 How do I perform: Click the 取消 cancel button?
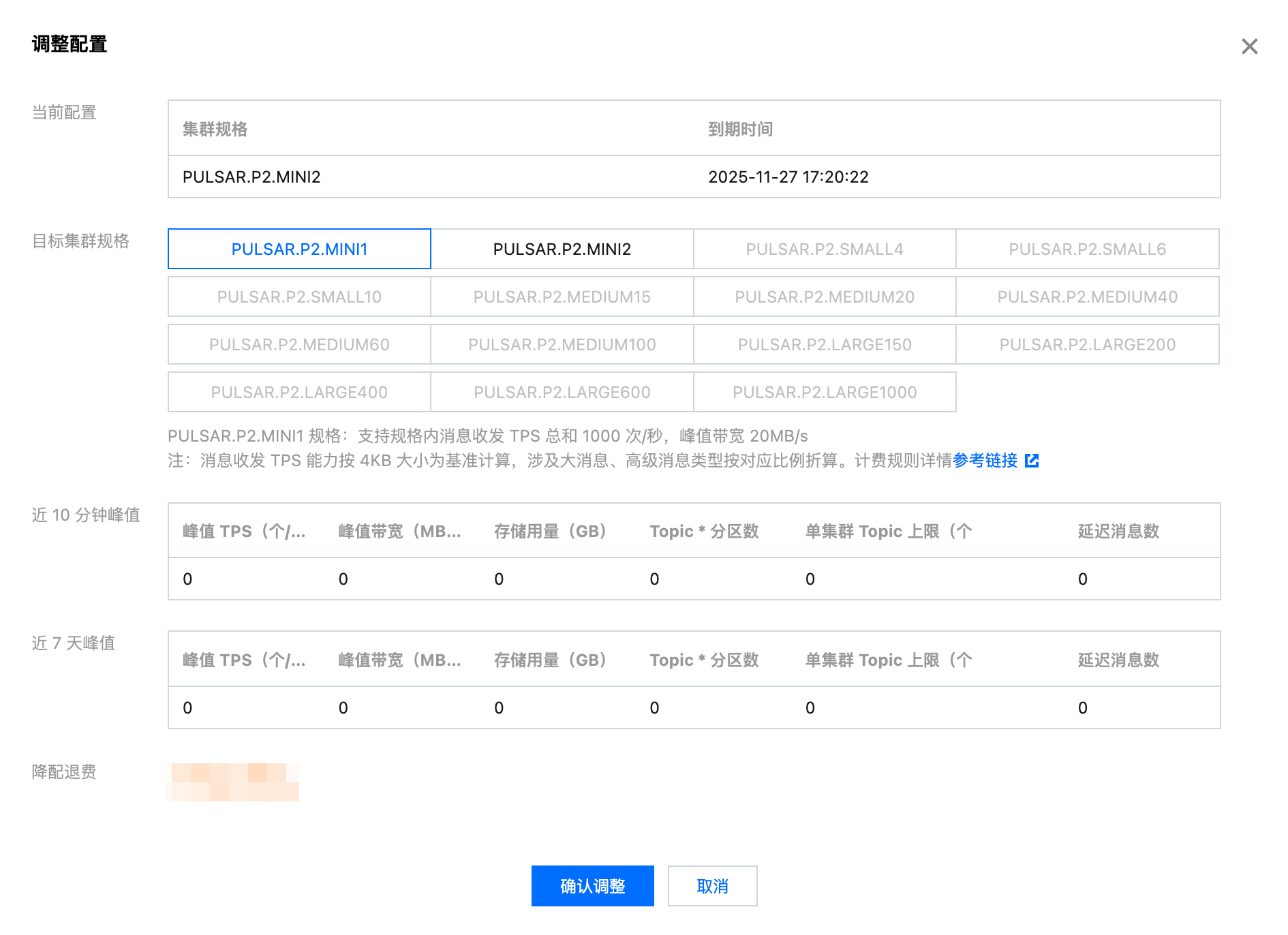712,886
